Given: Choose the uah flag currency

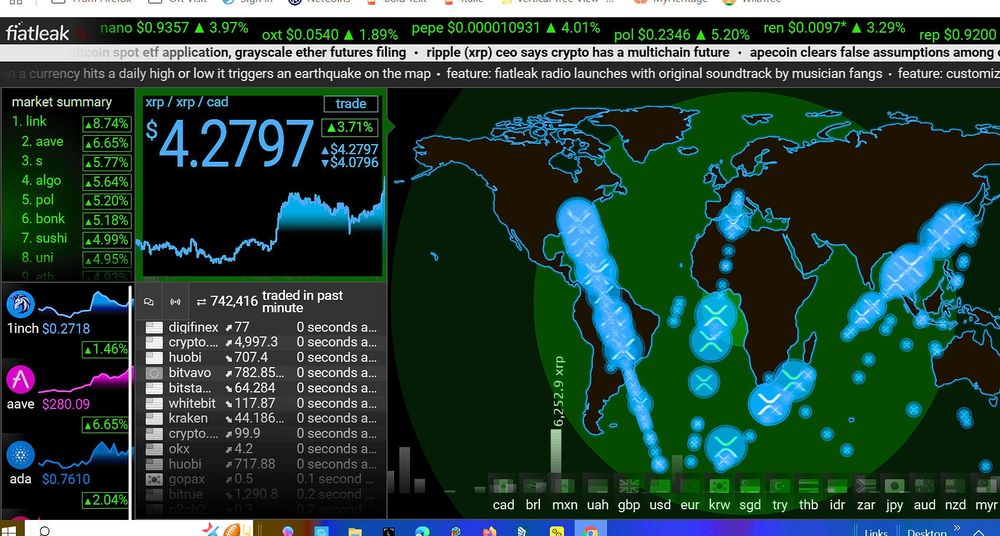Looking at the screenshot, I should click(x=597, y=487).
